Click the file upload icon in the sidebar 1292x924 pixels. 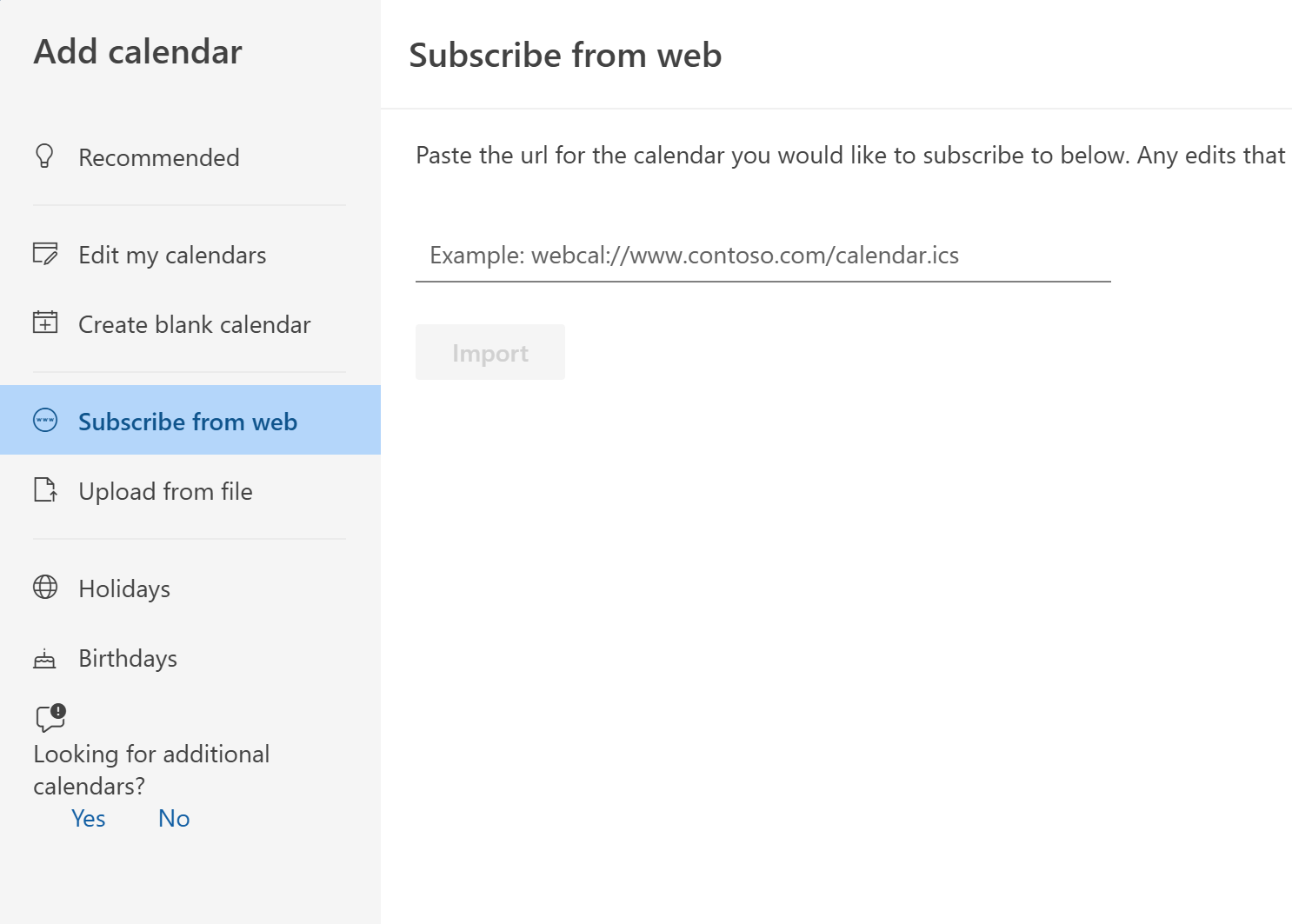click(45, 490)
